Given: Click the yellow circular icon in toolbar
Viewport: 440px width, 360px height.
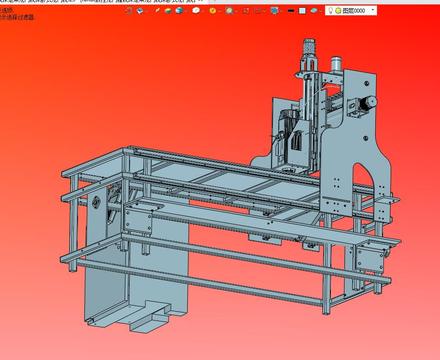Looking at the screenshot, I should tap(213, 11).
